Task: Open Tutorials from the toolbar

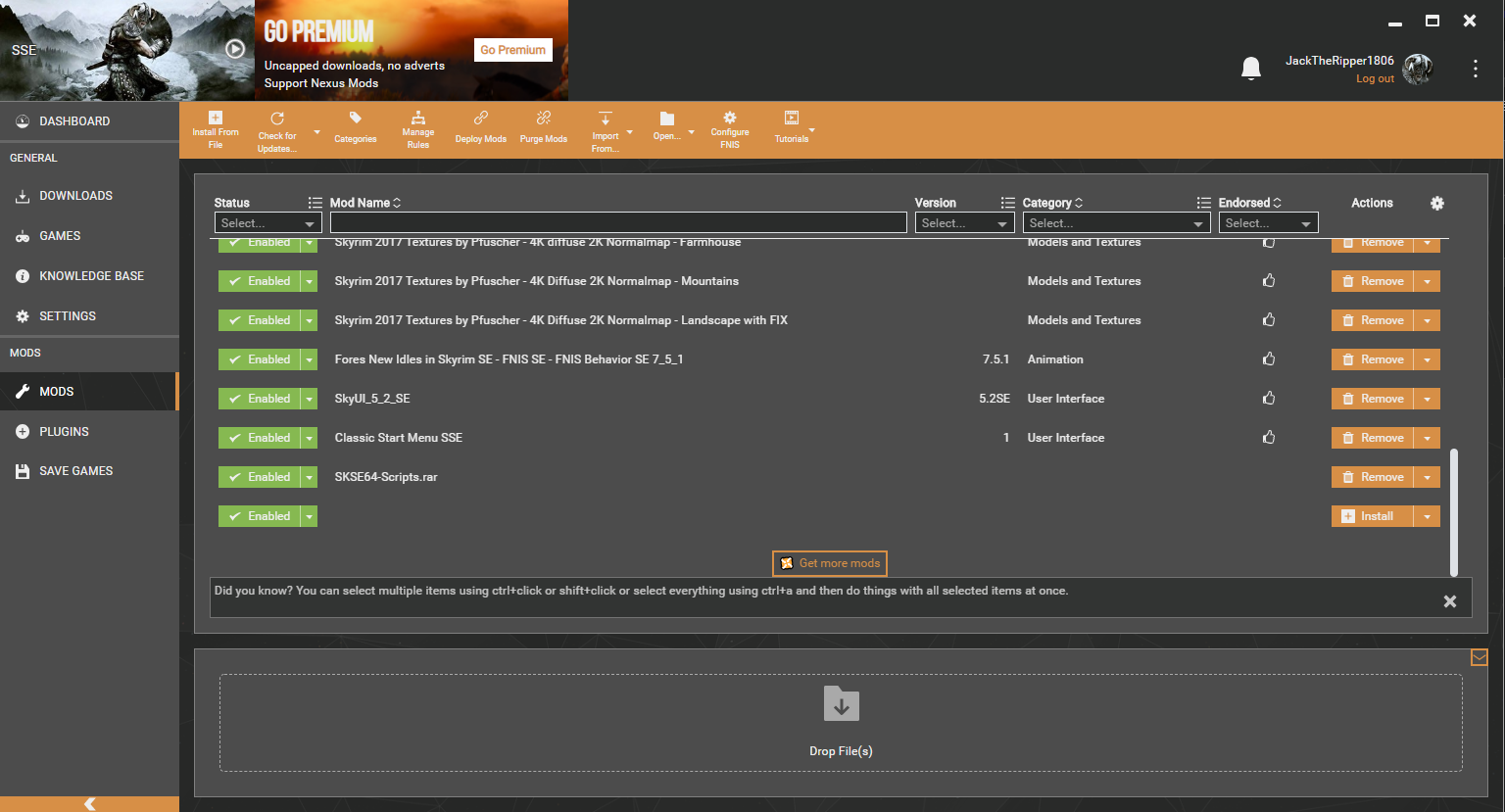Action: point(792,128)
